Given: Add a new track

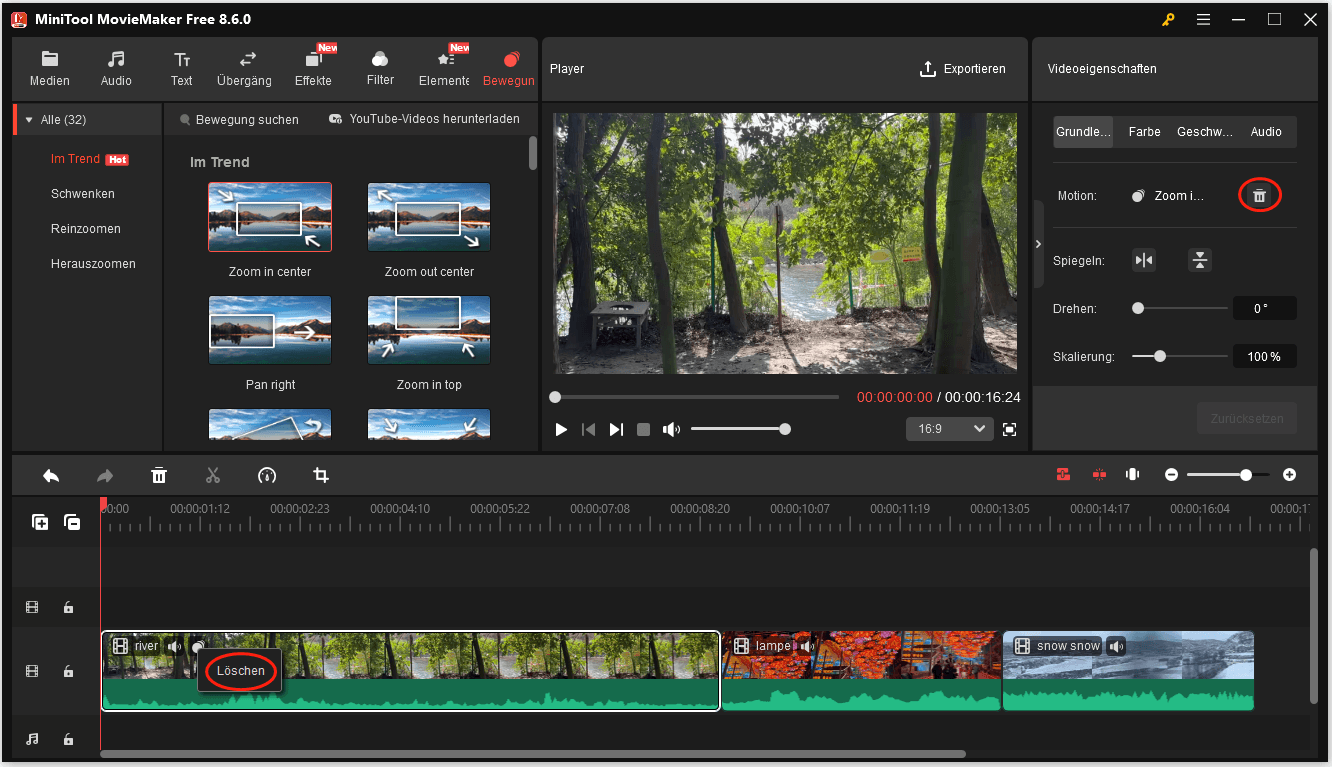Looking at the screenshot, I should point(40,522).
